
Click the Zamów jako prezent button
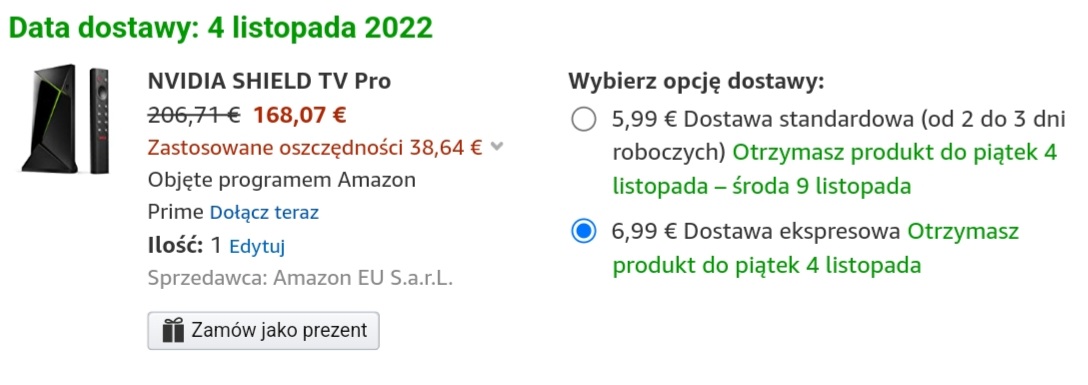(264, 331)
